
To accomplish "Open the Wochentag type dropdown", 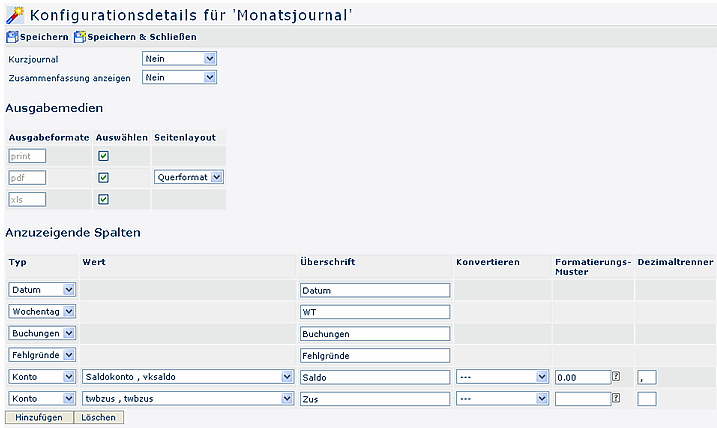I will 42,311.
